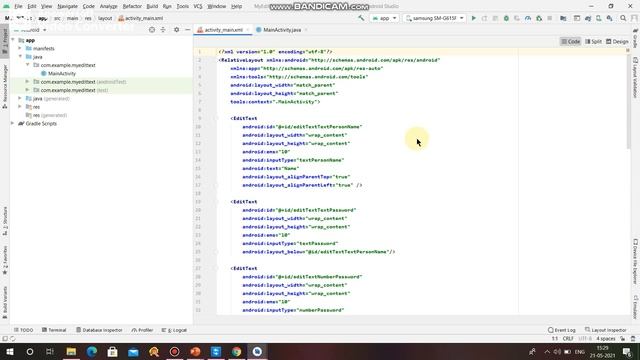Open the SDK Manager icon
640x360 pixels.
609,18
